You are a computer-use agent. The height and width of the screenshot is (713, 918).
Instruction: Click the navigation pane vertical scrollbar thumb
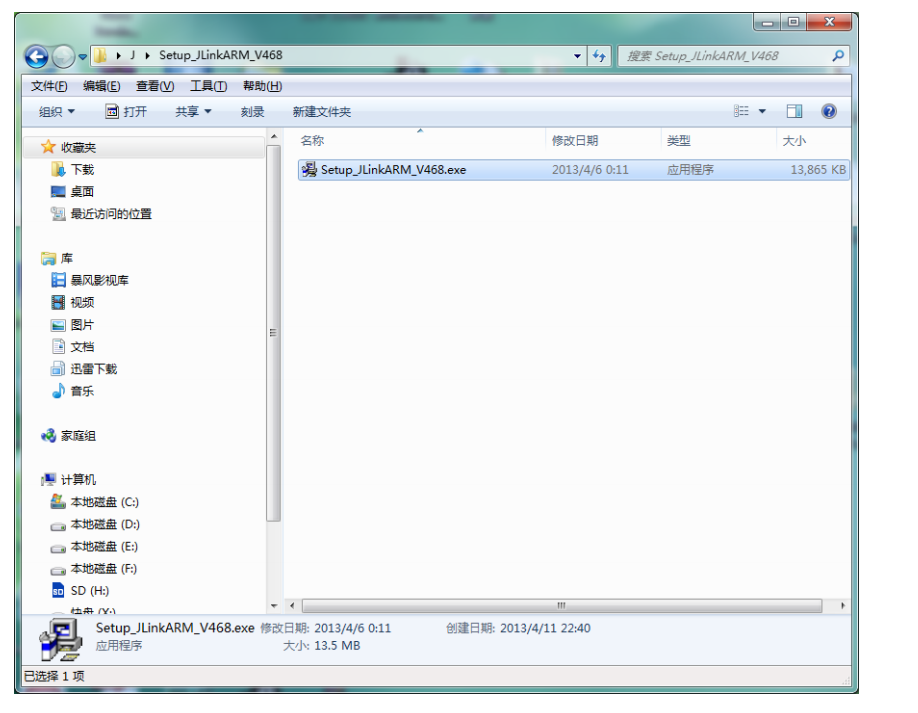tap(273, 332)
